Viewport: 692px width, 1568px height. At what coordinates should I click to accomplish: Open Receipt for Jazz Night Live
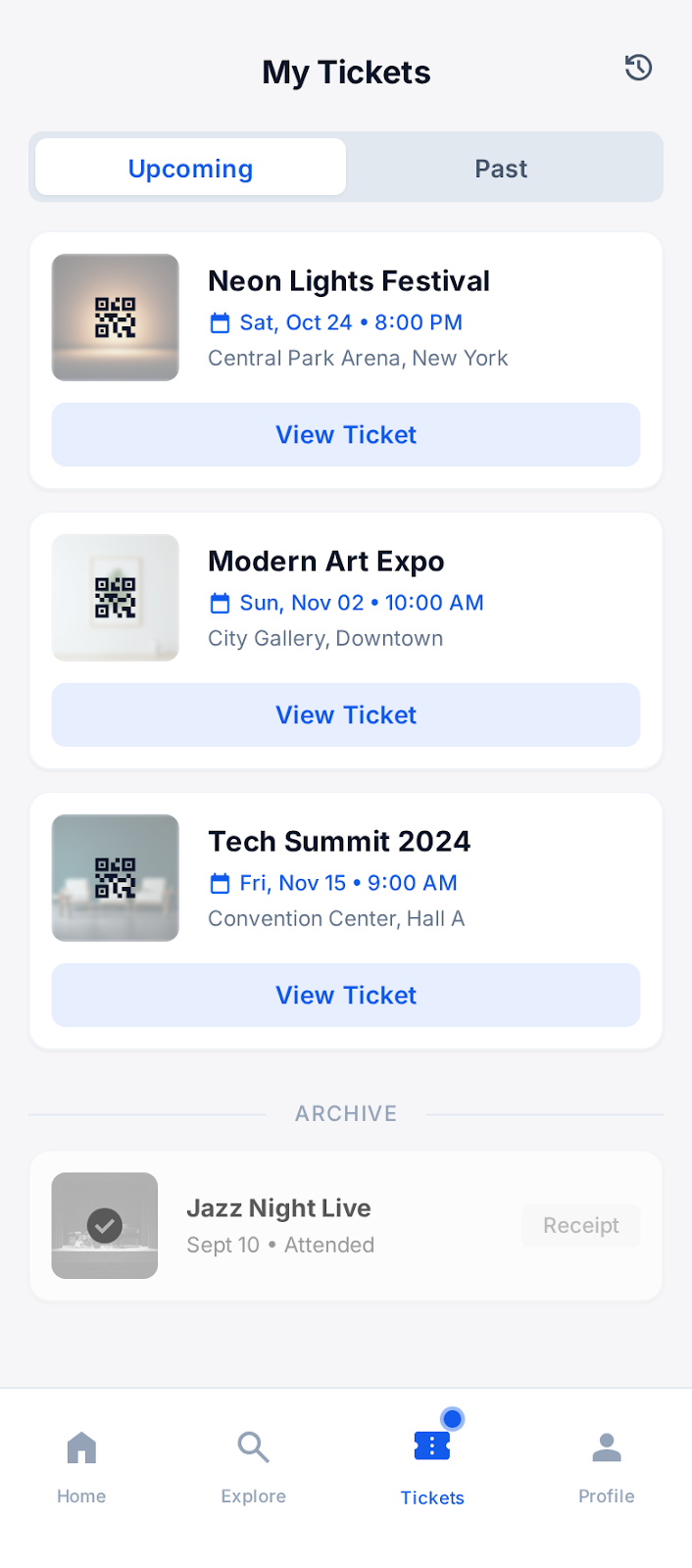point(580,1225)
